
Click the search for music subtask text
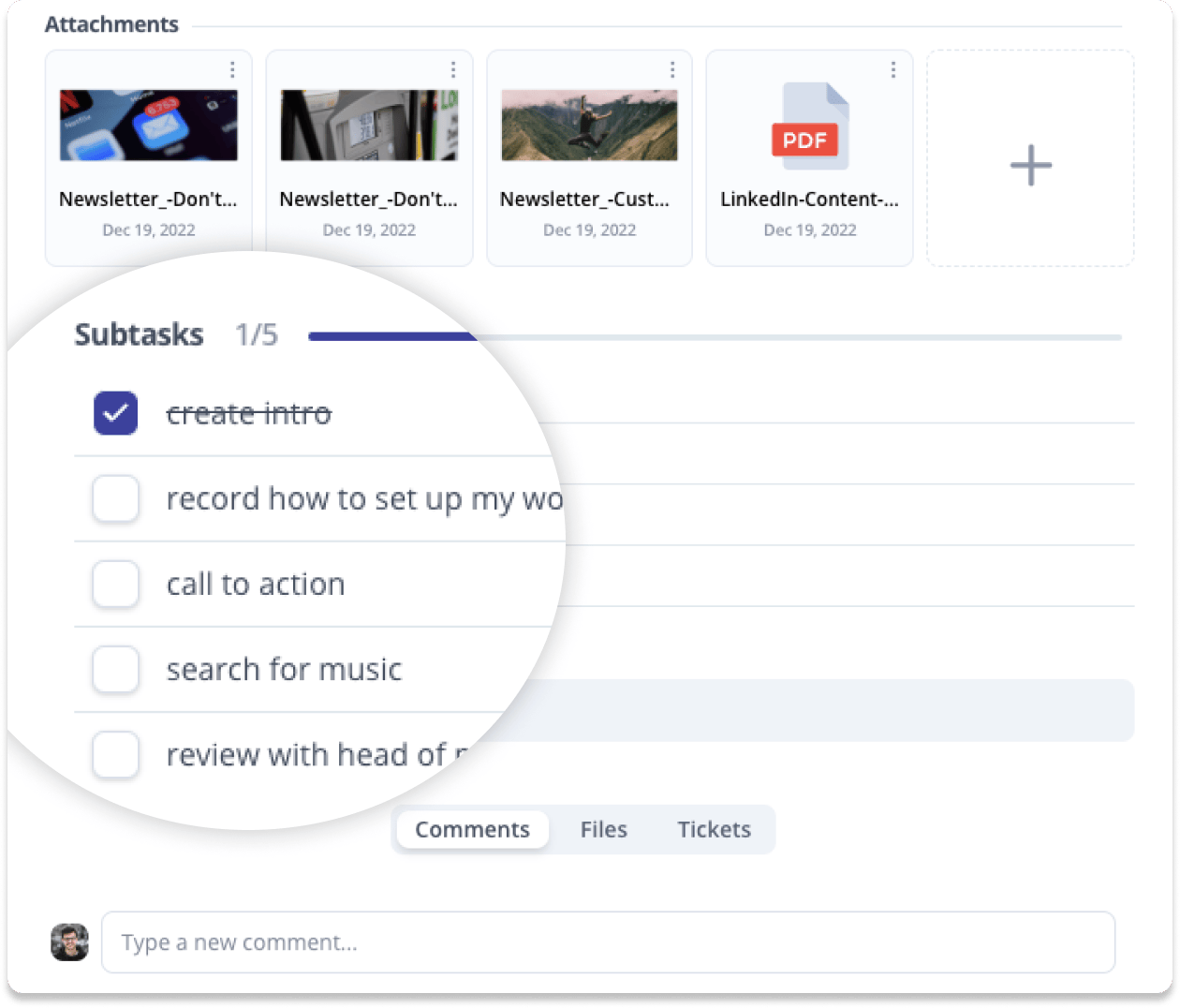point(285,670)
